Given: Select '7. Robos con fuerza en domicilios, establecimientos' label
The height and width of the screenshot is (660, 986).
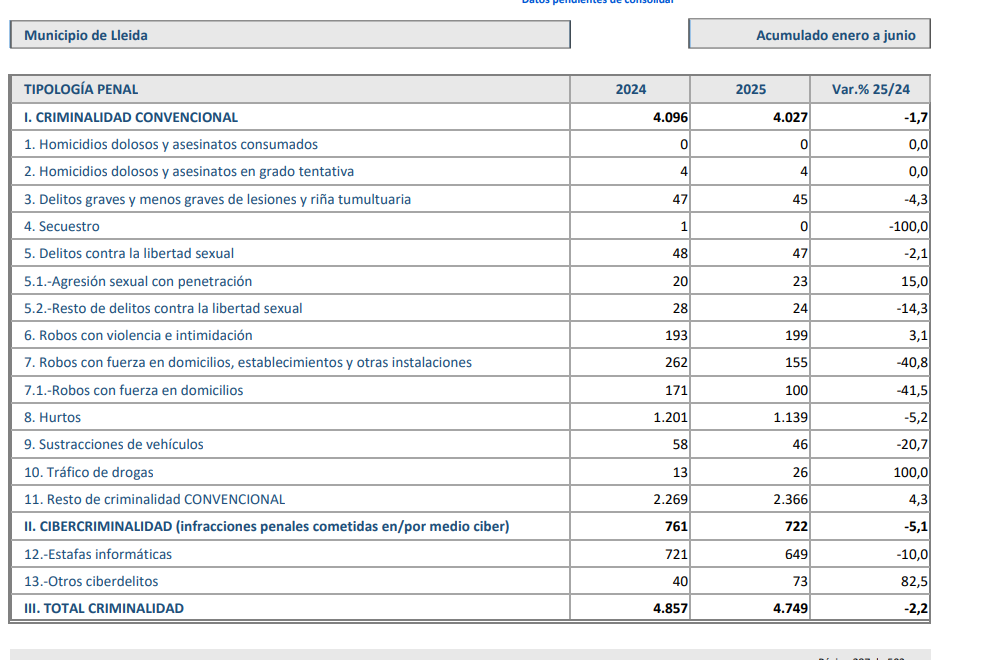Looking at the screenshot, I should coord(248,362).
